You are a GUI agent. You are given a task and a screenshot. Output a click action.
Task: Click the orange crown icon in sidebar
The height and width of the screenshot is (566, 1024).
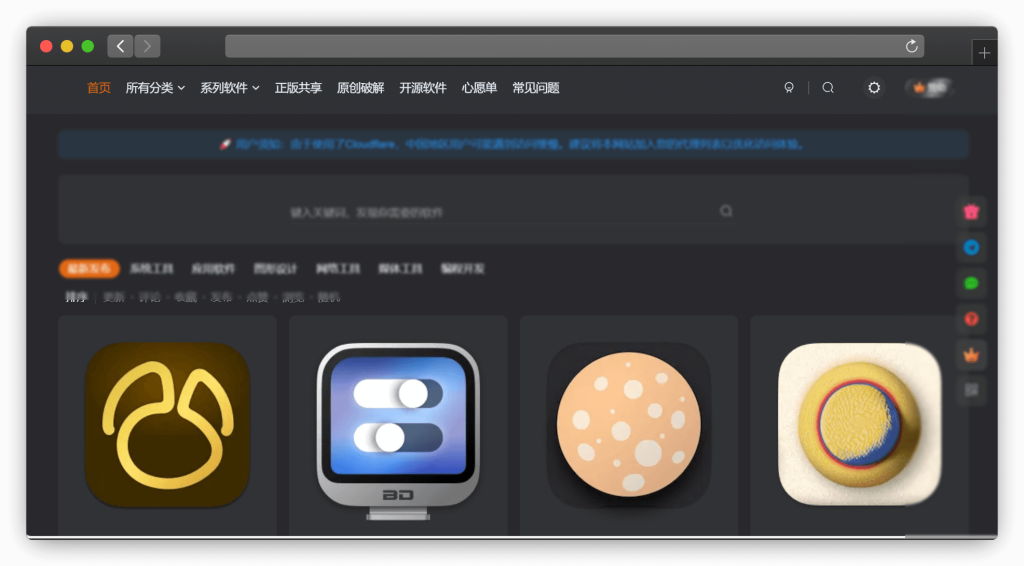coord(970,355)
